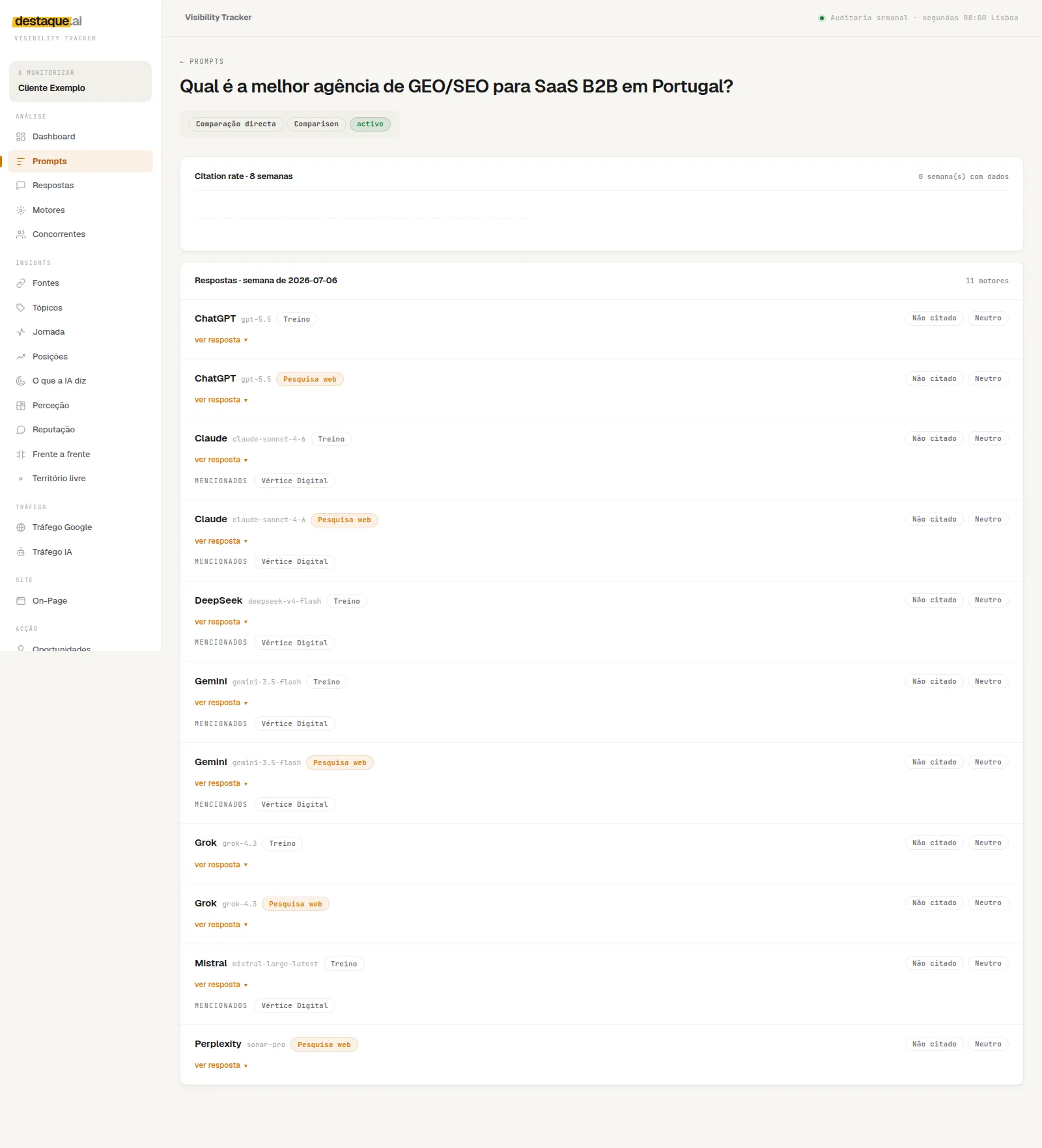
Task: Go back via the Prompts breadcrumb
Action: (202, 61)
